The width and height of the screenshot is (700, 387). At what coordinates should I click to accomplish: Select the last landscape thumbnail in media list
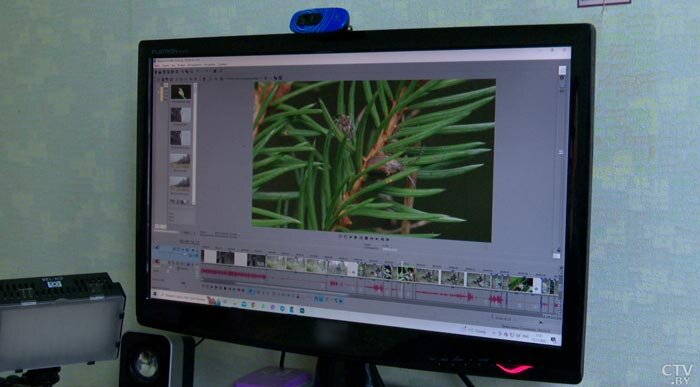coord(180,183)
